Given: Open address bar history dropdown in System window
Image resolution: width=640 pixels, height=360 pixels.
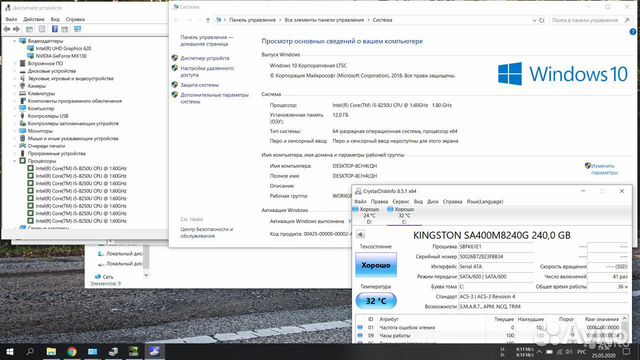Looking at the screenshot, I should (x=534, y=20).
